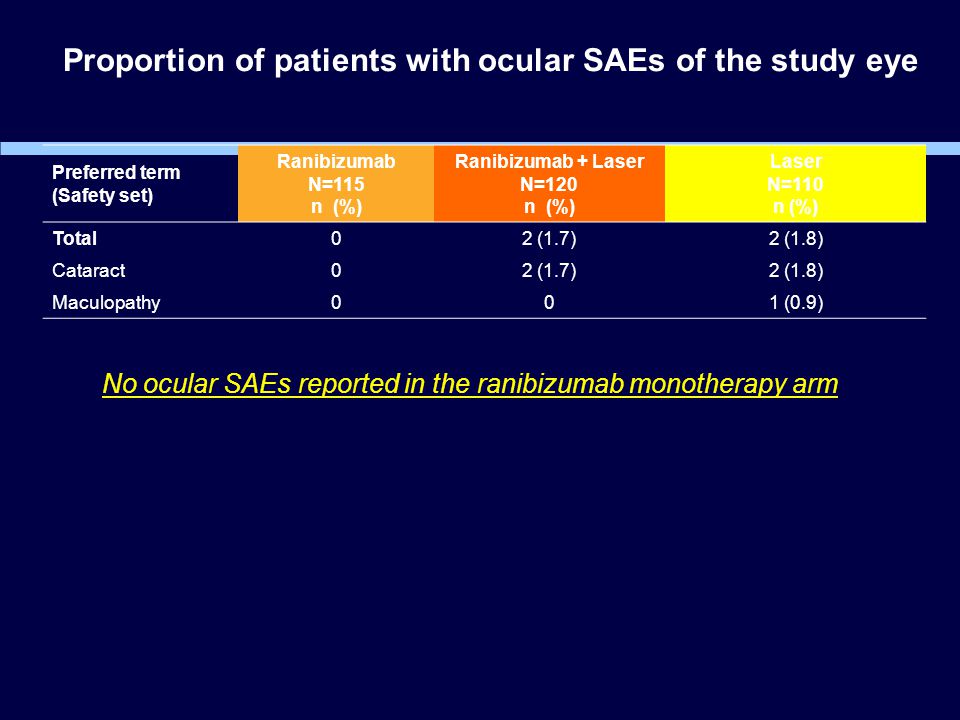Image resolution: width=960 pixels, height=720 pixels.
Task: Click Cataract 2 (1.8) cell in Laser column
Action: (796, 270)
